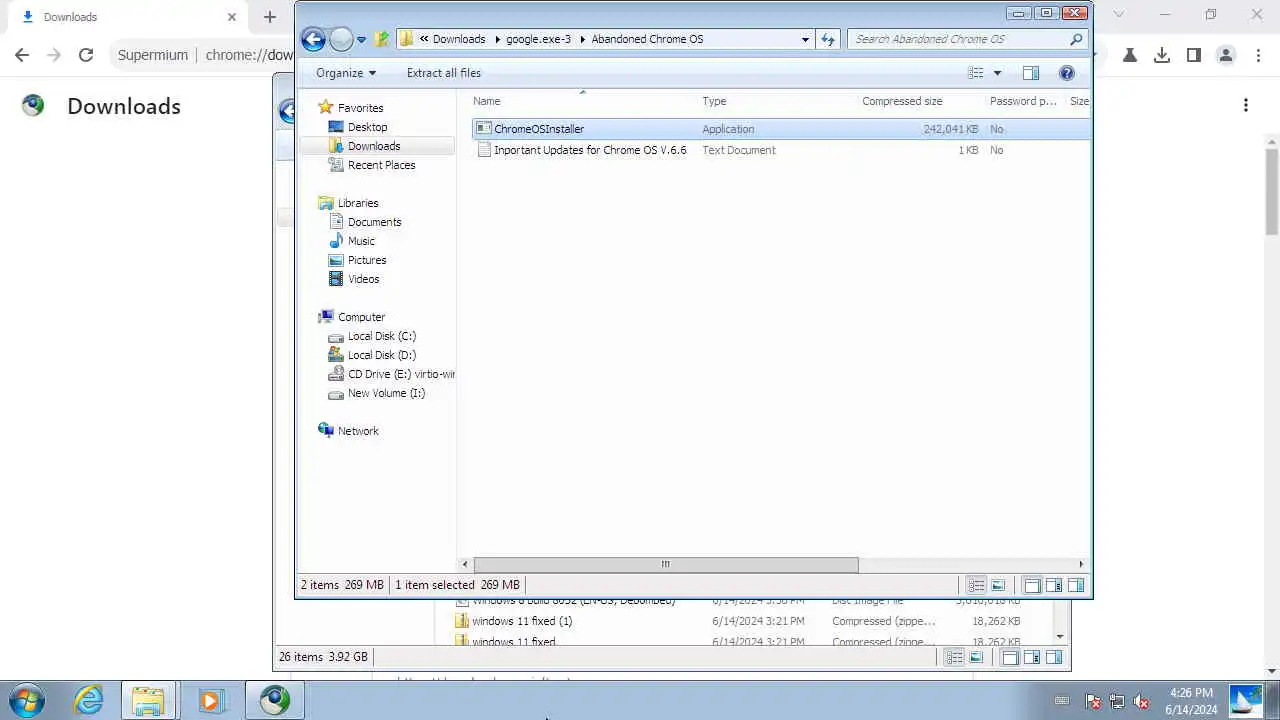Launch Internet Explorer from the taskbar
This screenshot has height=720, width=1280.
(89, 700)
